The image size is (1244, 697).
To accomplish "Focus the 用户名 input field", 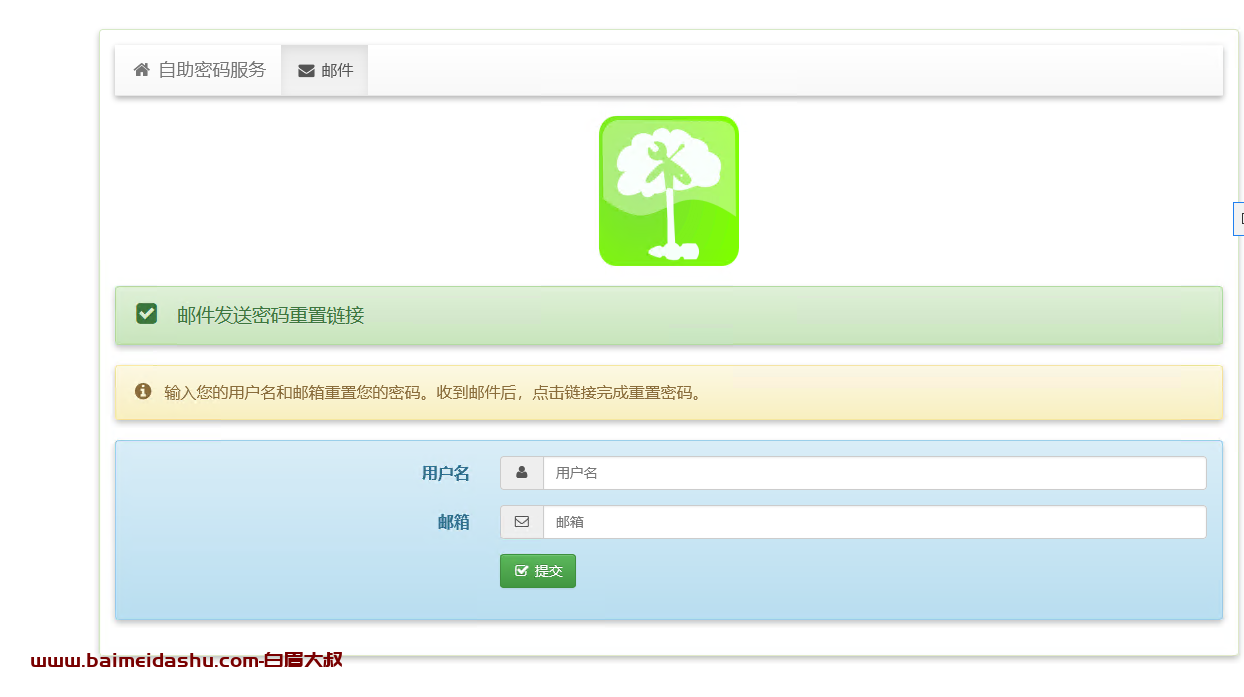I will (x=875, y=473).
